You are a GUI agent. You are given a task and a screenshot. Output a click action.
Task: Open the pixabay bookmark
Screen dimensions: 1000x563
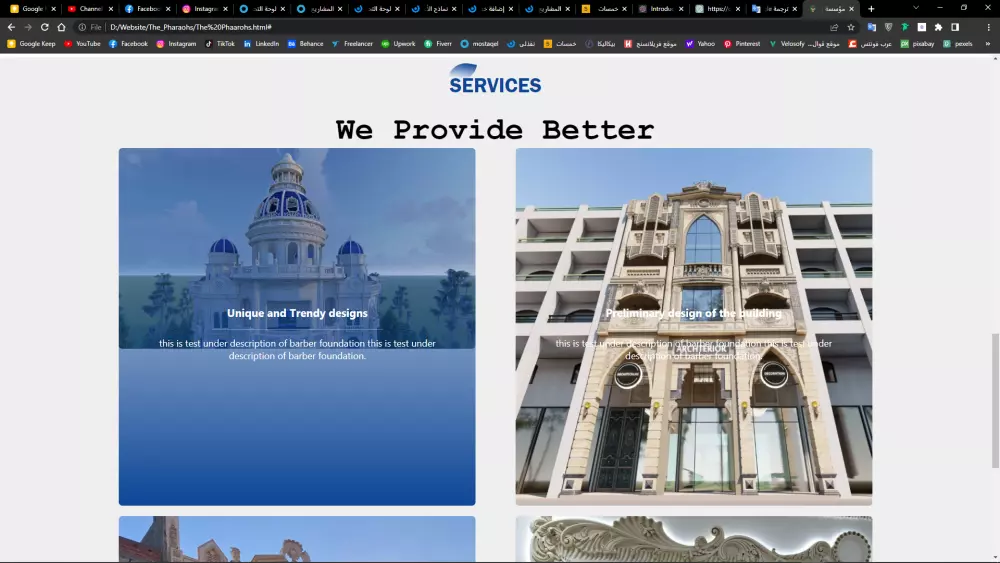click(917, 44)
